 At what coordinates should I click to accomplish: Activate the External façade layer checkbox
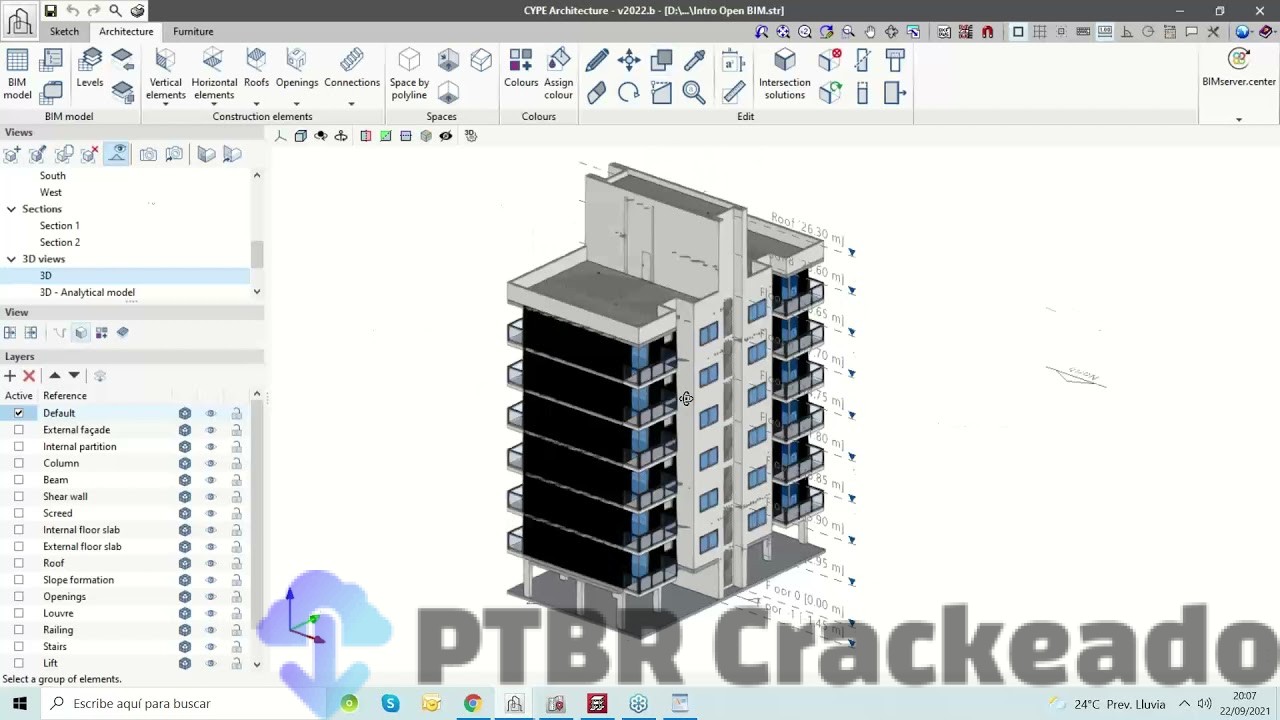18,430
